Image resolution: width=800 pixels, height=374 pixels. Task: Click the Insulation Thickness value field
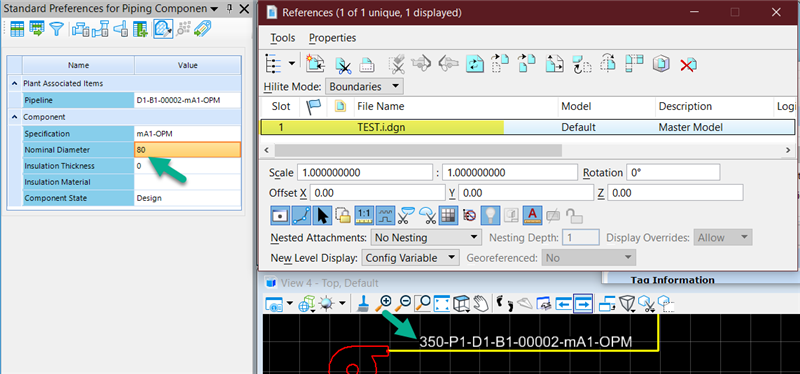click(x=187, y=166)
